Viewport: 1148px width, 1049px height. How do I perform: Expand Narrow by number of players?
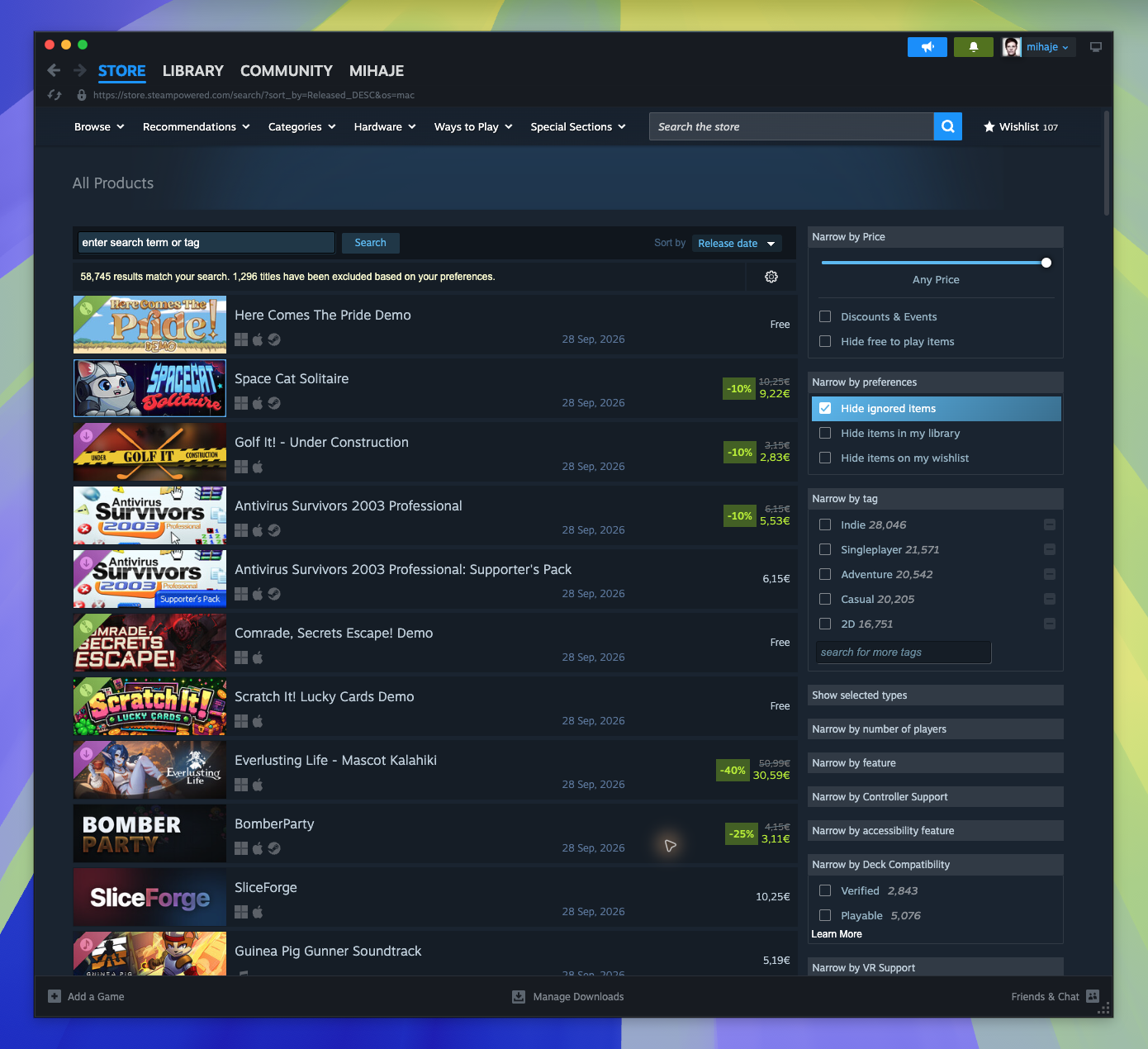click(x=936, y=729)
